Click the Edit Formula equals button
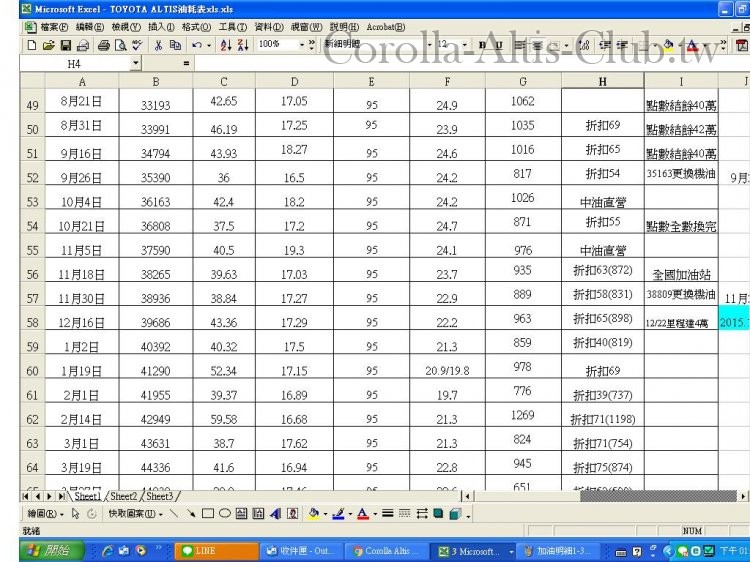This screenshot has height=562, width=750. [x=186, y=64]
